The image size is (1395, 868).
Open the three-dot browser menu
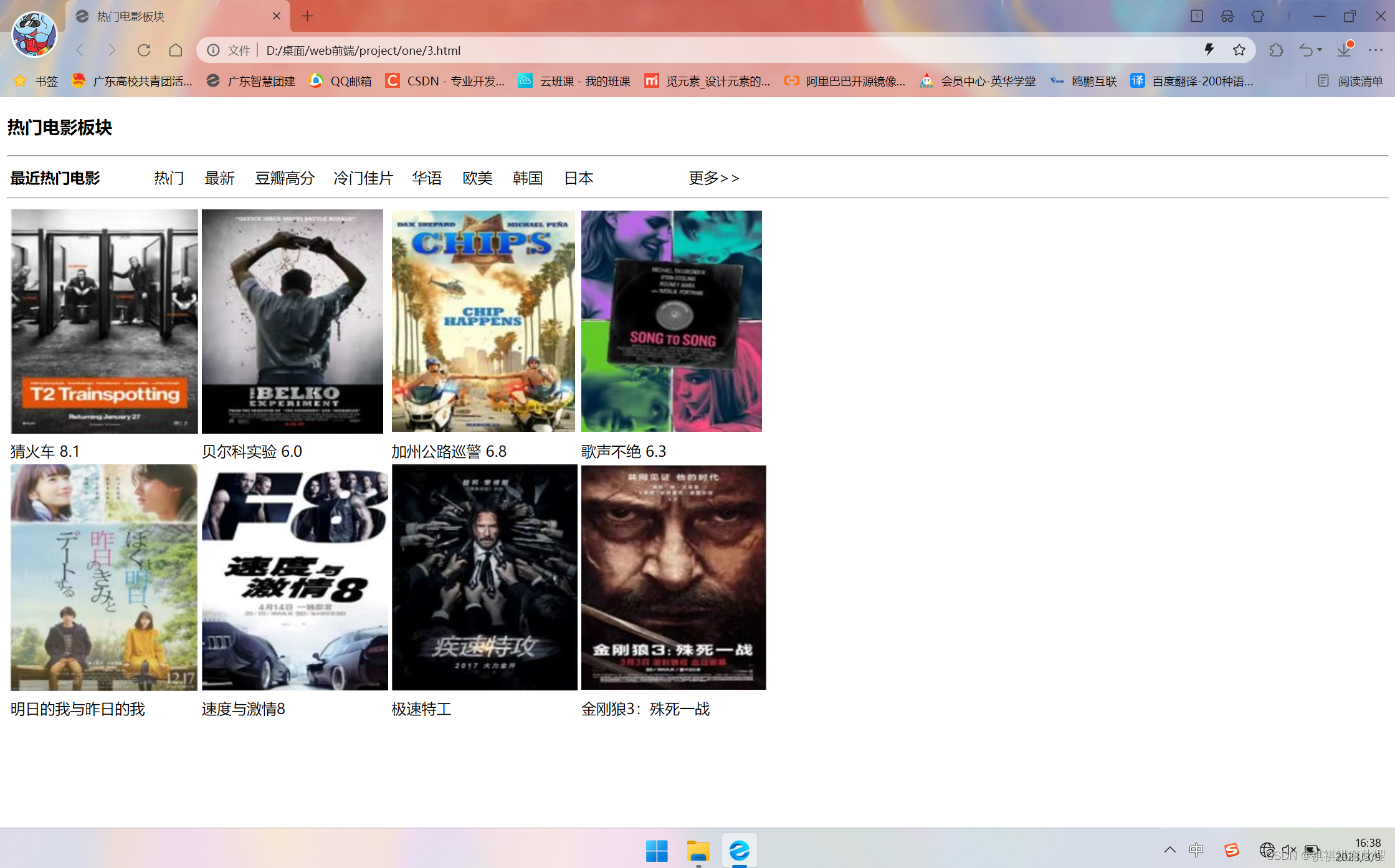pyautogui.click(x=1376, y=50)
